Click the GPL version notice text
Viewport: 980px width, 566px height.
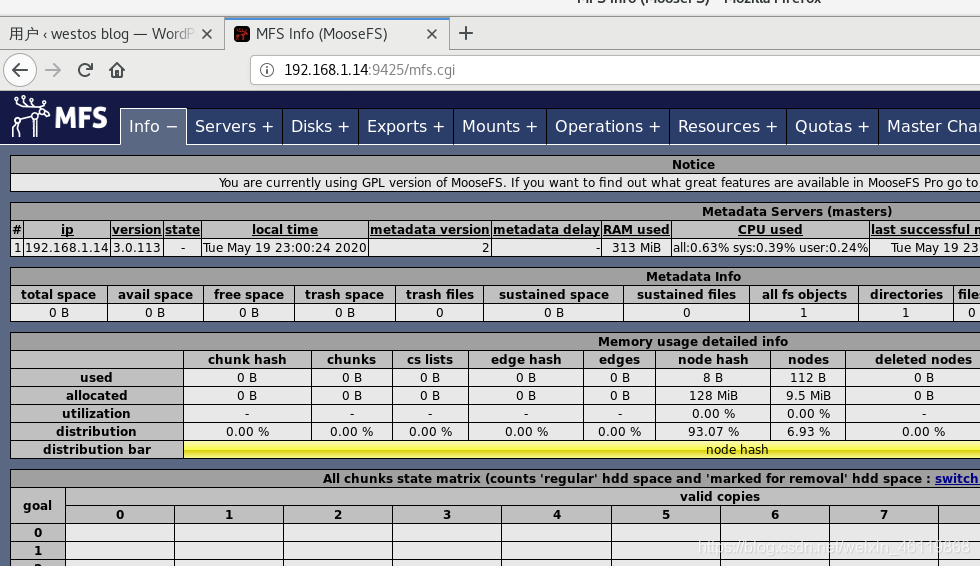[x=598, y=182]
